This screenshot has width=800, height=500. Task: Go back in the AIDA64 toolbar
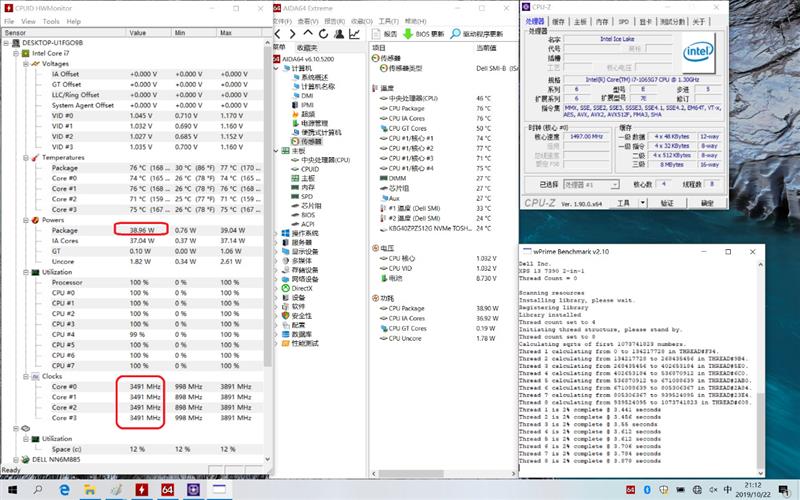tap(278, 34)
